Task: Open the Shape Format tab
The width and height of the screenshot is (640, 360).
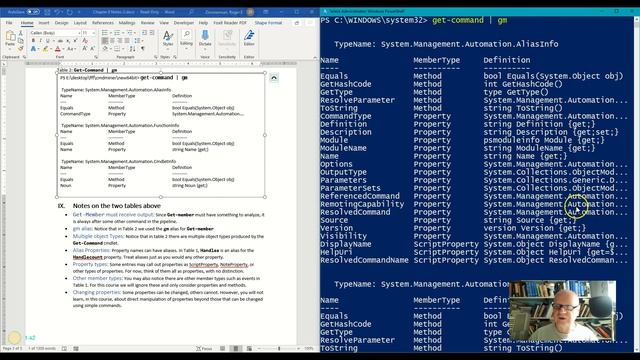Action: (x=268, y=23)
